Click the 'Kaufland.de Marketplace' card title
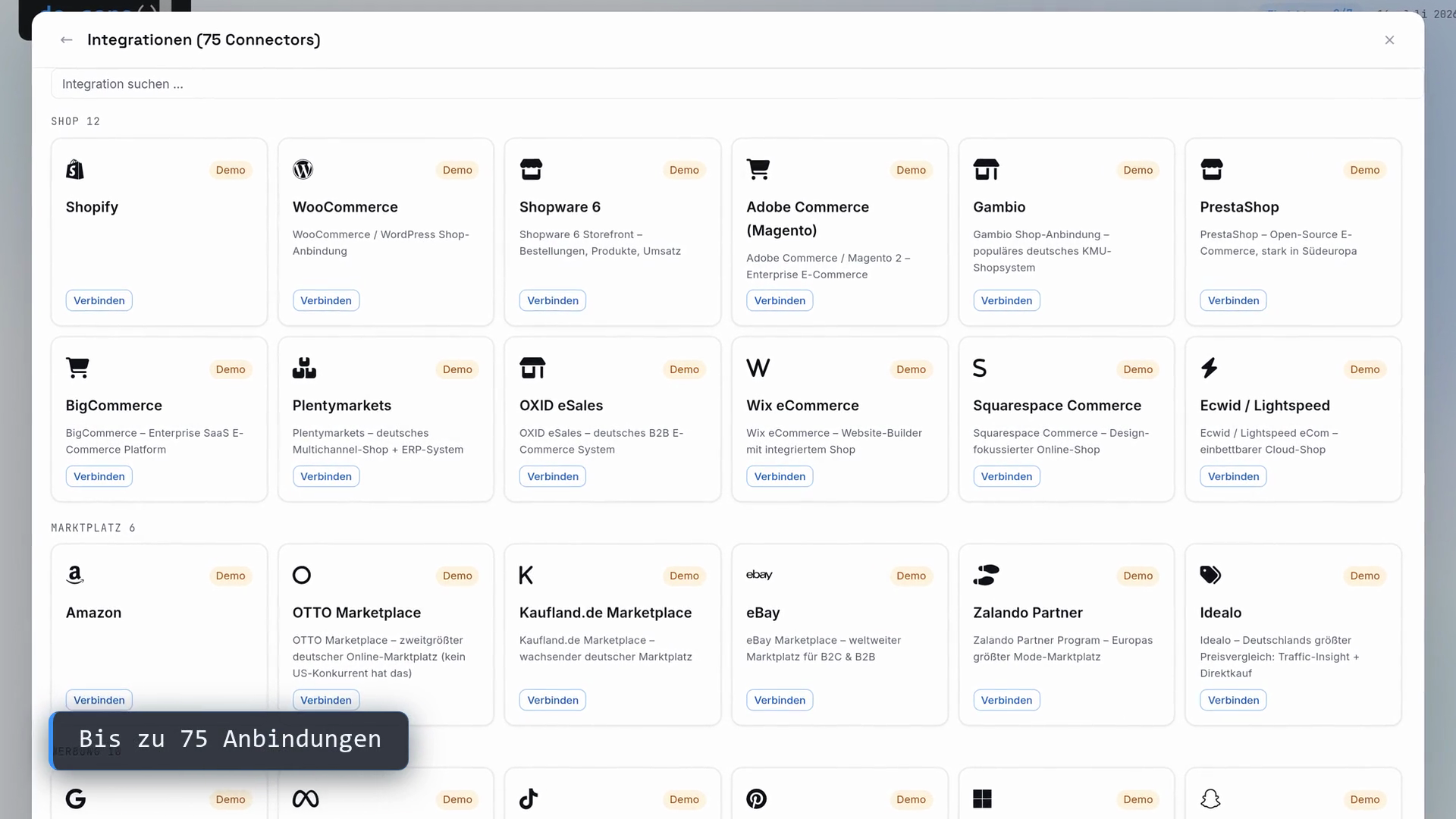 pyautogui.click(x=605, y=613)
